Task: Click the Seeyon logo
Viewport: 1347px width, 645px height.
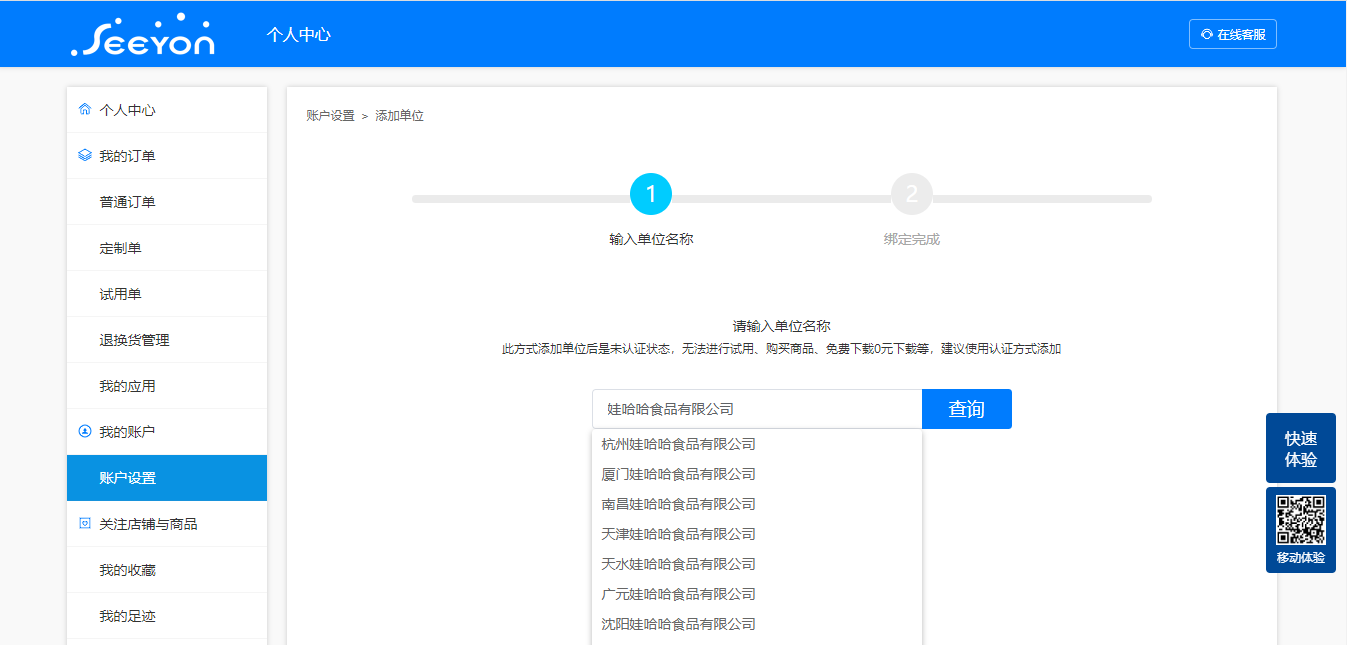Action: coord(143,34)
